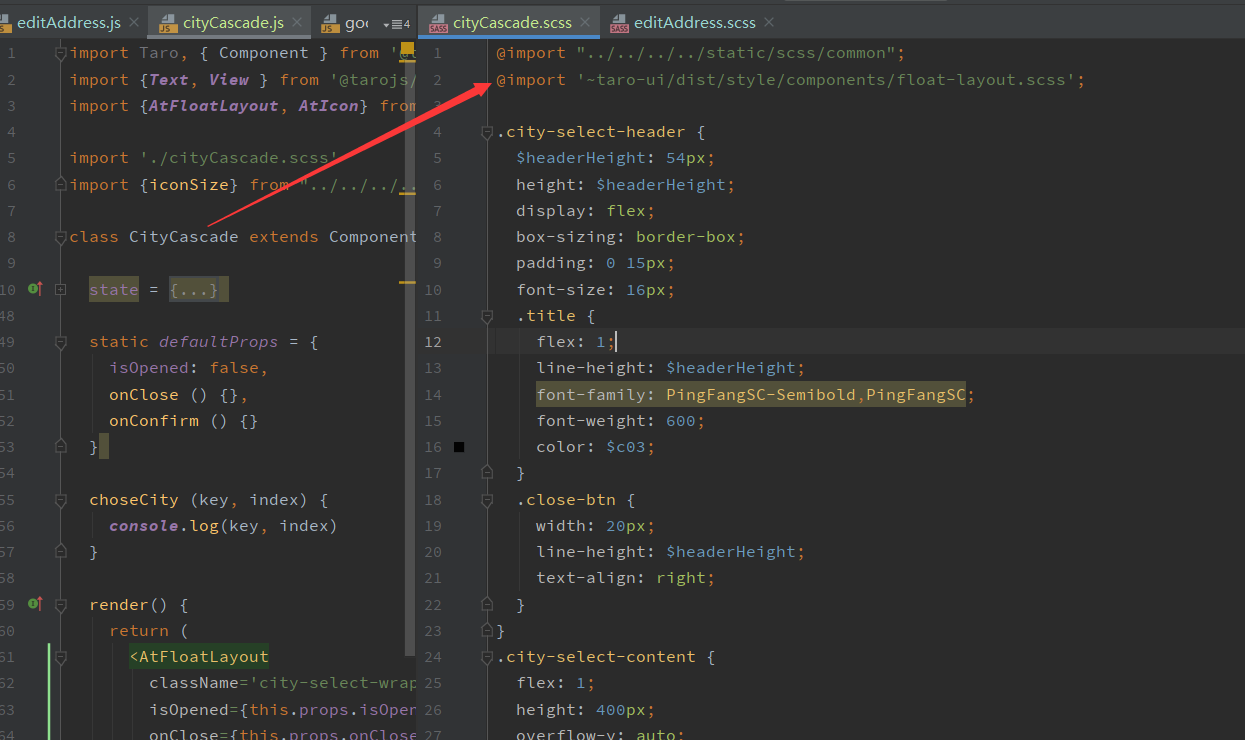Click the display: flex declaration
Viewport: 1245px width, 740px height.
click(586, 211)
